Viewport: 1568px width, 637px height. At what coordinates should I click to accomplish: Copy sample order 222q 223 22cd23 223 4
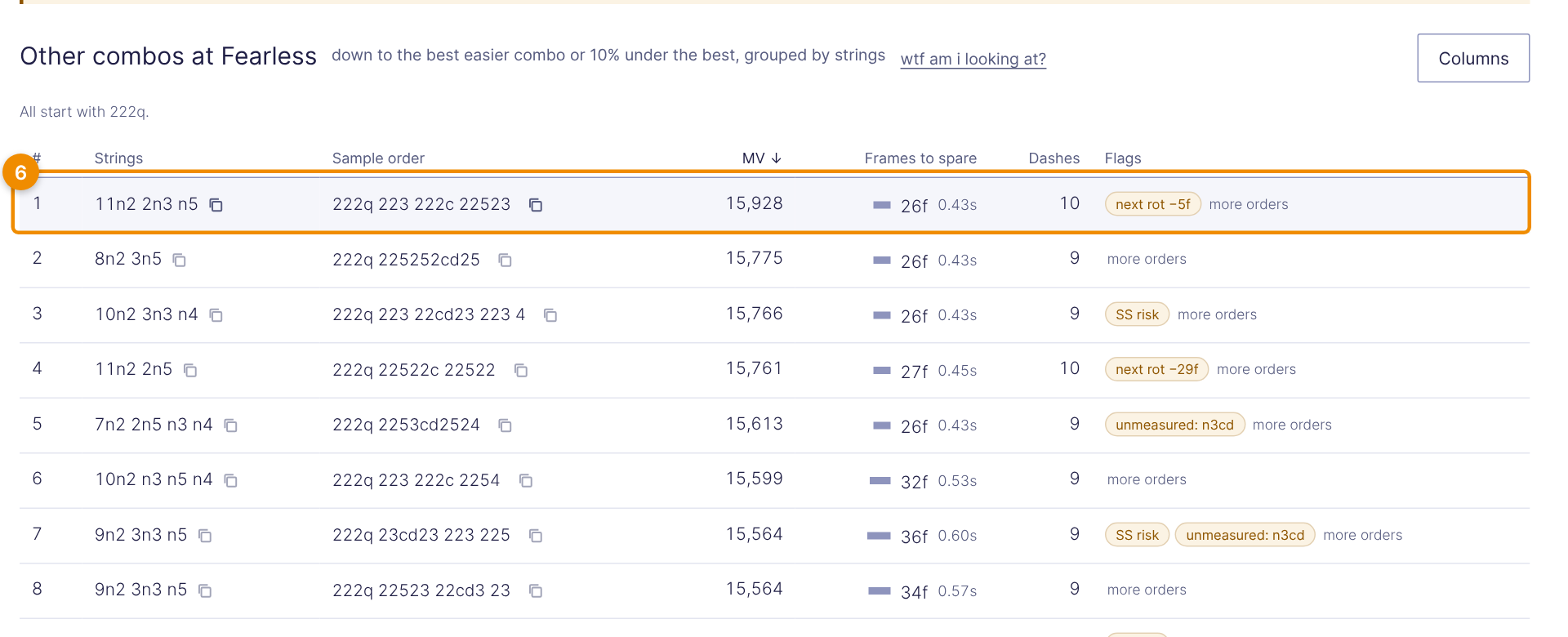pyautogui.click(x=550, y=315)
